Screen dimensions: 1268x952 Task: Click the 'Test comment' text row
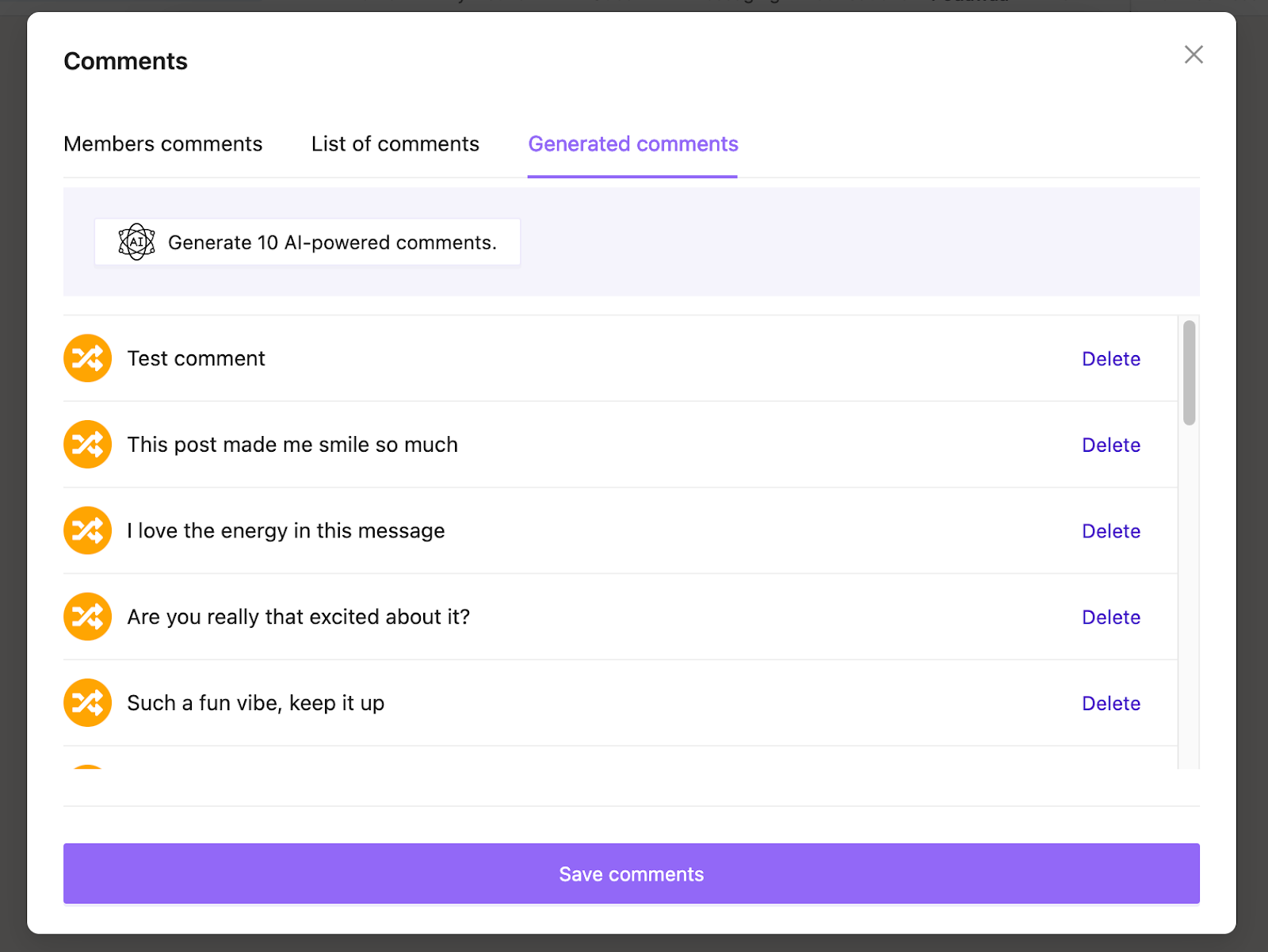click(x=196, y=358)
